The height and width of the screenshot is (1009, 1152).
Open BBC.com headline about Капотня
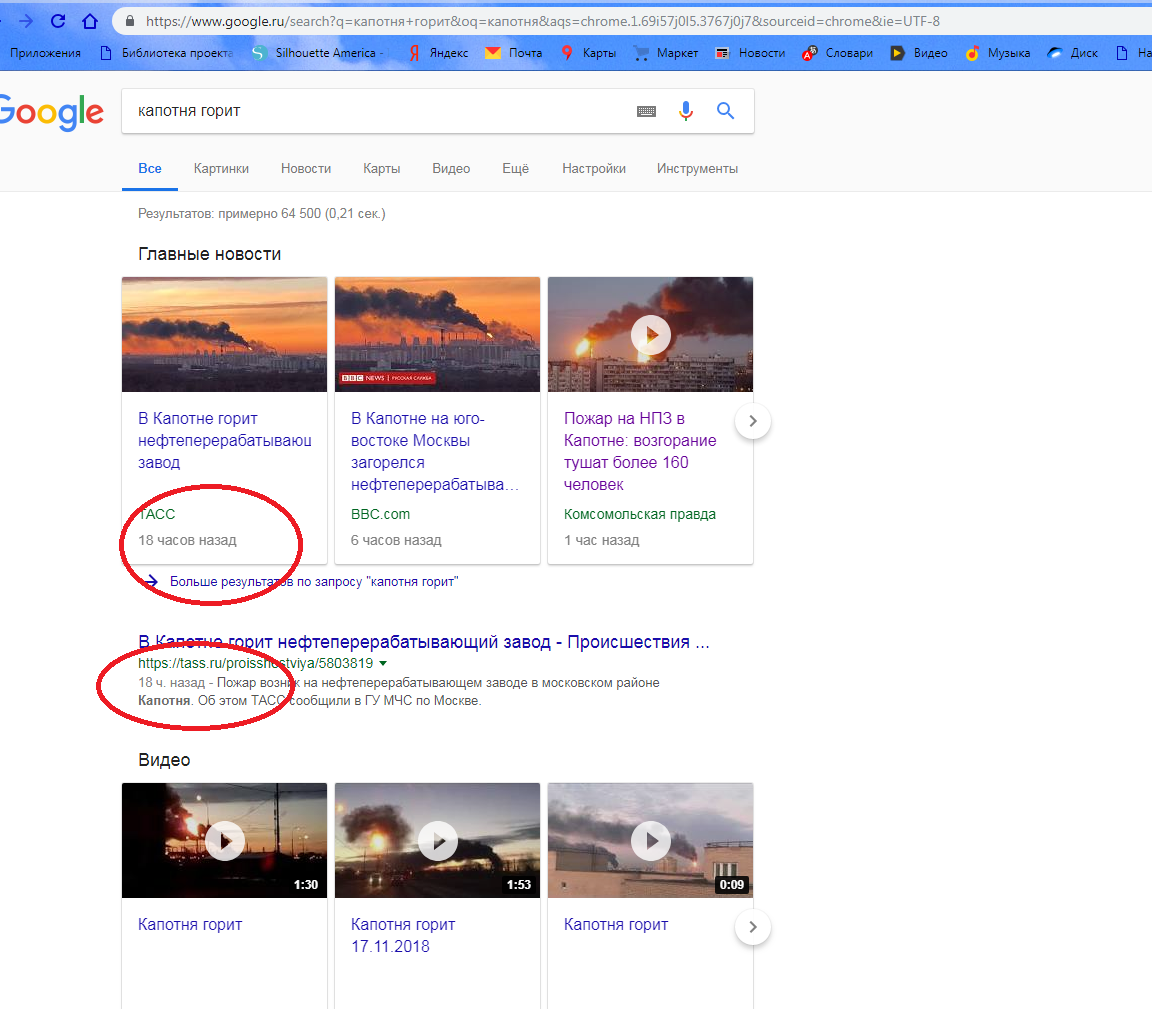coord(435,451)
